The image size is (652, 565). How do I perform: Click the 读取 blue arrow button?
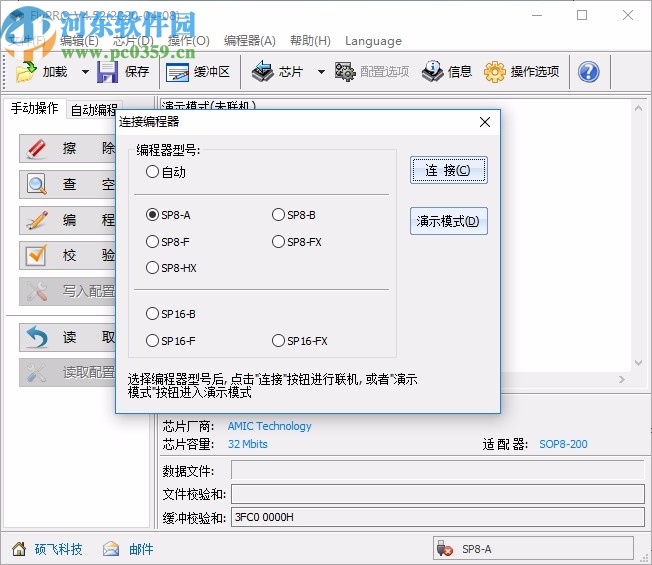(68, 337)
